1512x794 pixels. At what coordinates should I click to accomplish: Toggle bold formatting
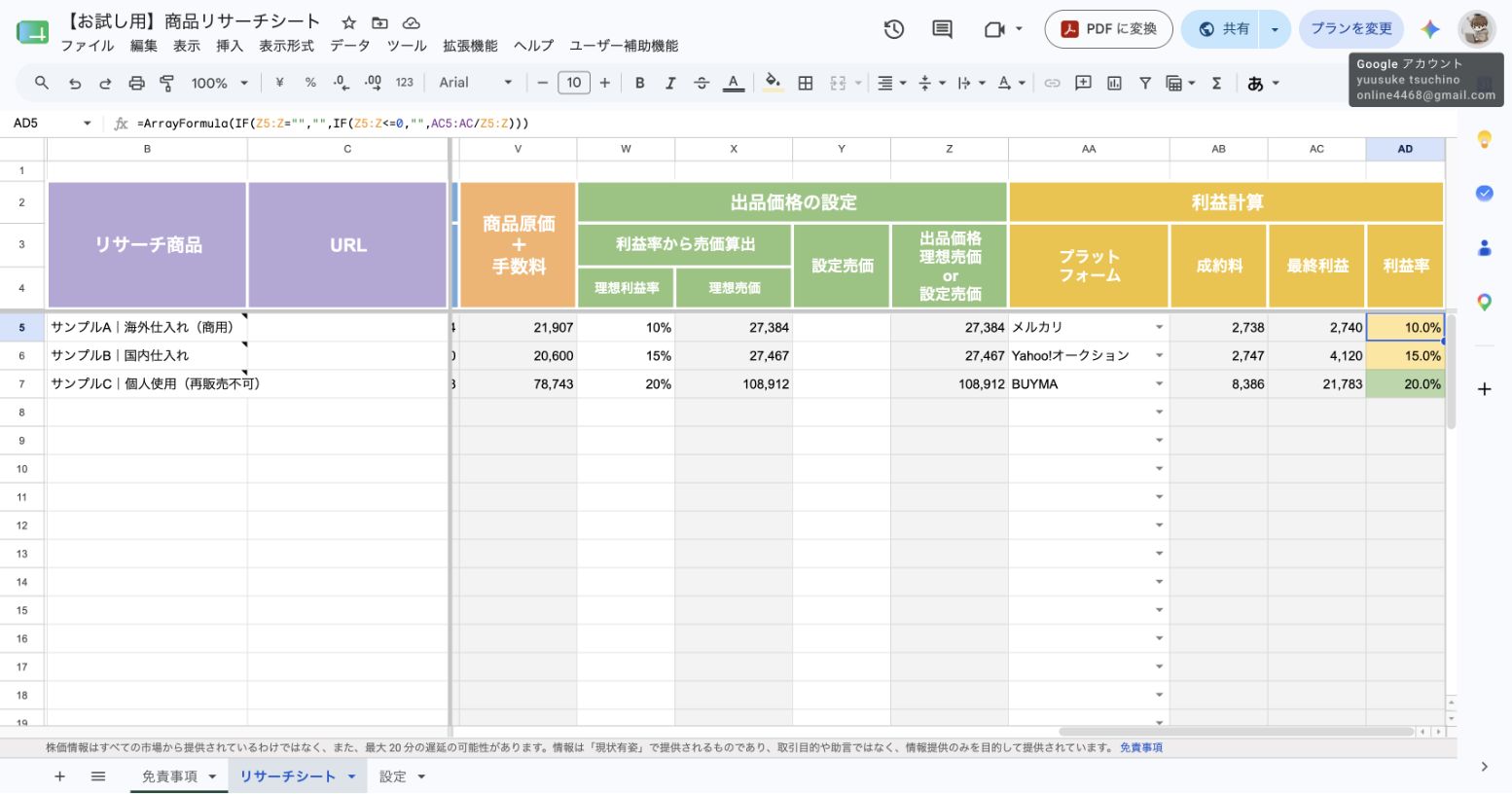click(x=639, y=83)
